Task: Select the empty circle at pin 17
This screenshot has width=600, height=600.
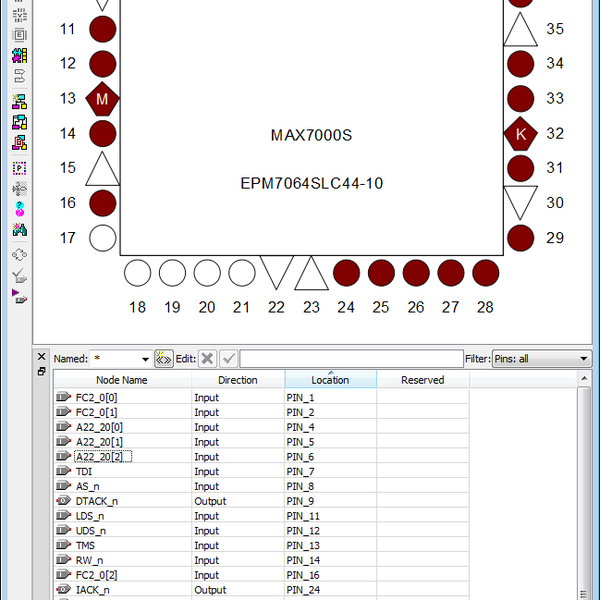Action: (103, 238)
